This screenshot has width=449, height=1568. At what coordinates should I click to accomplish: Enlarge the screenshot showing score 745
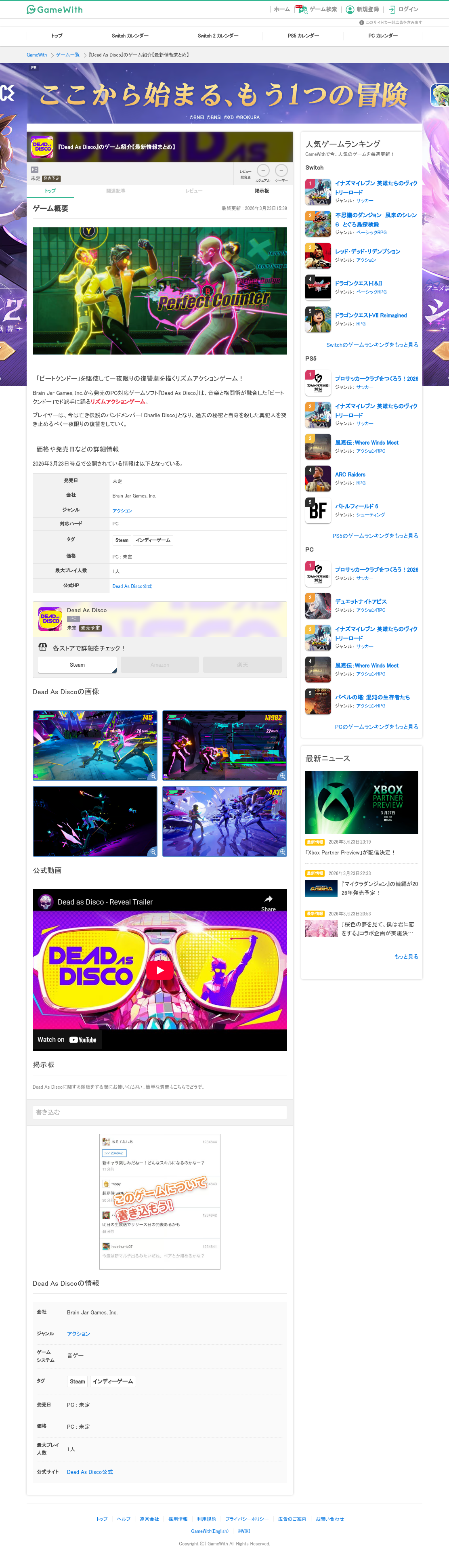click(95, 746)
